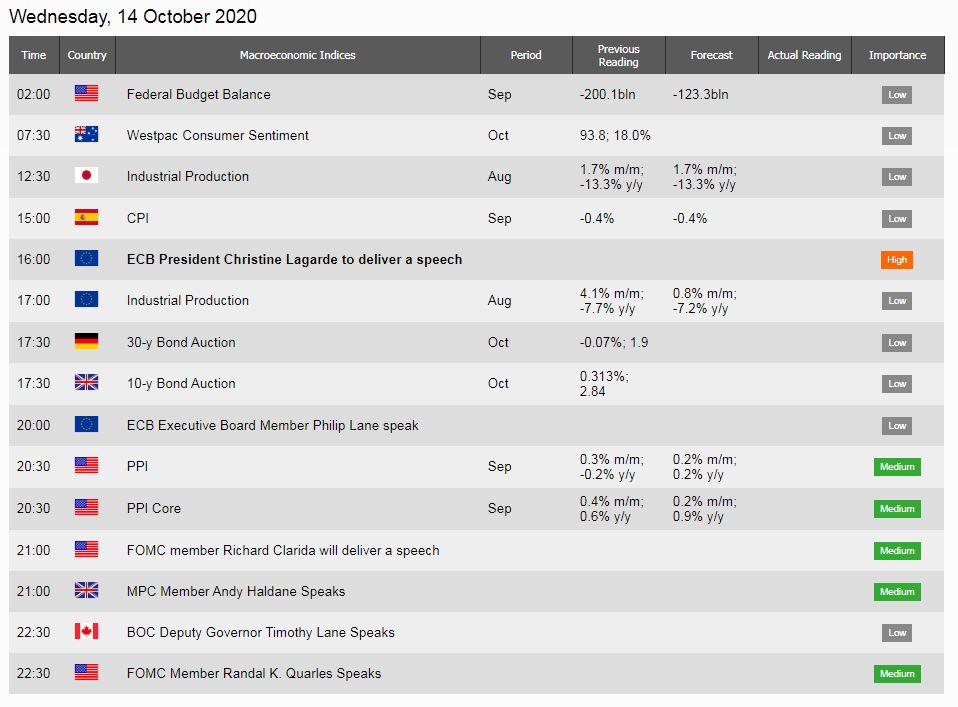Click the German flag for 30-y Bond Auction

pyautogui.click(x=86, y=342)
